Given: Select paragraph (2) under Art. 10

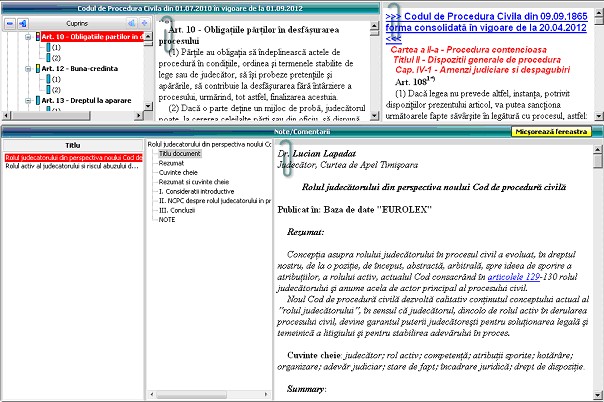Looking at the screenshot, I should pos(56,58).
